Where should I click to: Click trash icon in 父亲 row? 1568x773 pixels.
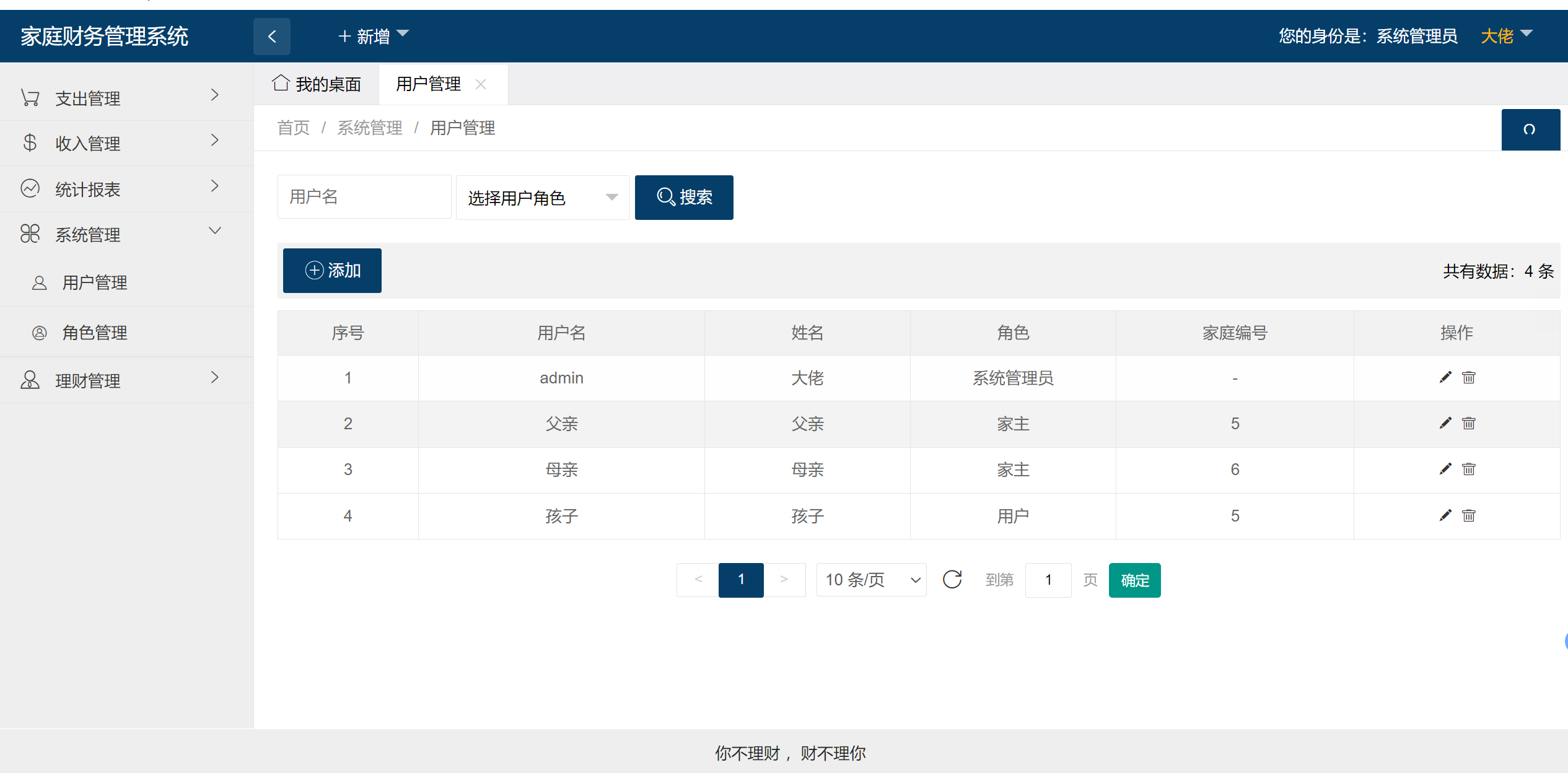[x=1468, y=423]
